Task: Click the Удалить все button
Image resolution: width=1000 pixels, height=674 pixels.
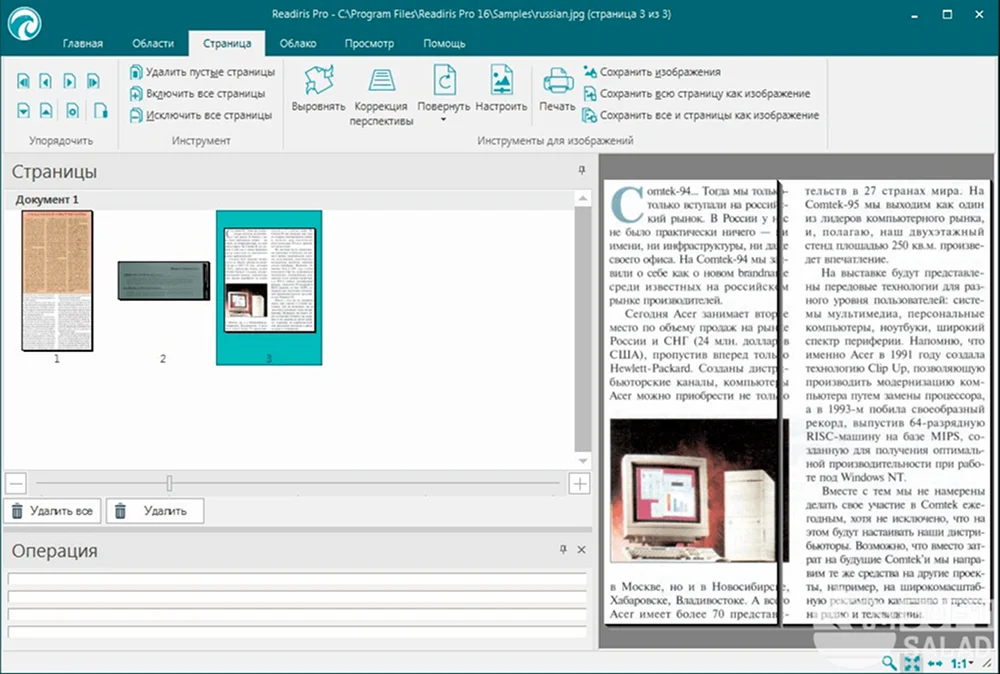Action: [x=52, y=511]
